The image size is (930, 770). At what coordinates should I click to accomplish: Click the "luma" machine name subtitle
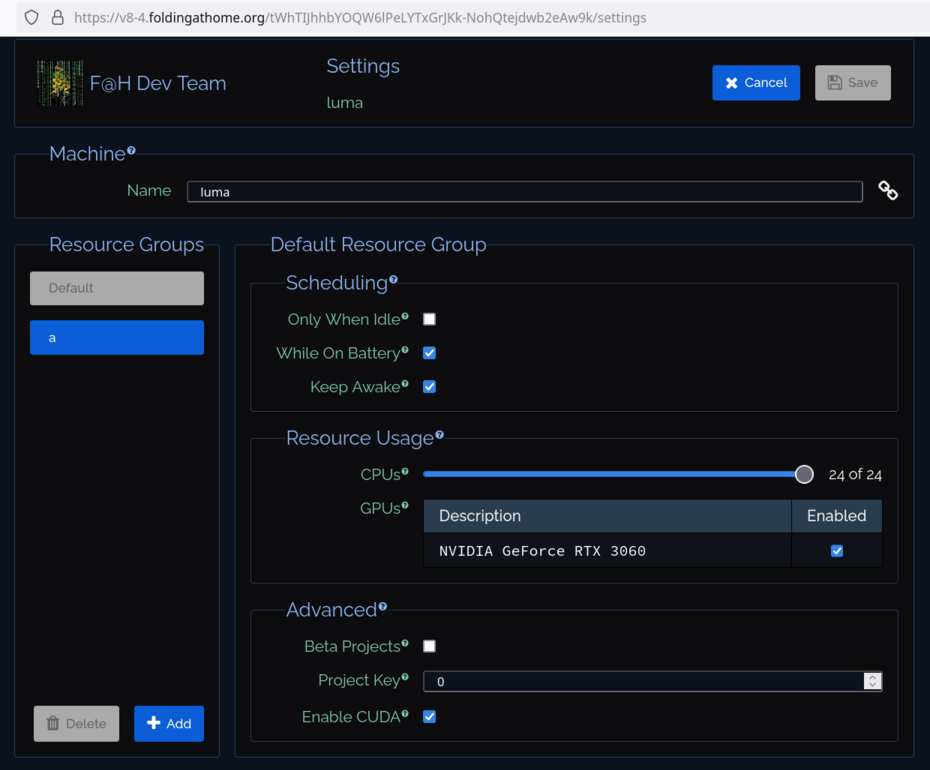coord(345,103)
